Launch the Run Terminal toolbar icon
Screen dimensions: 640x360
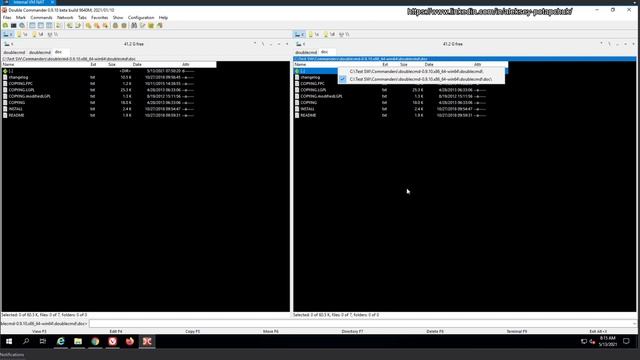13,25
